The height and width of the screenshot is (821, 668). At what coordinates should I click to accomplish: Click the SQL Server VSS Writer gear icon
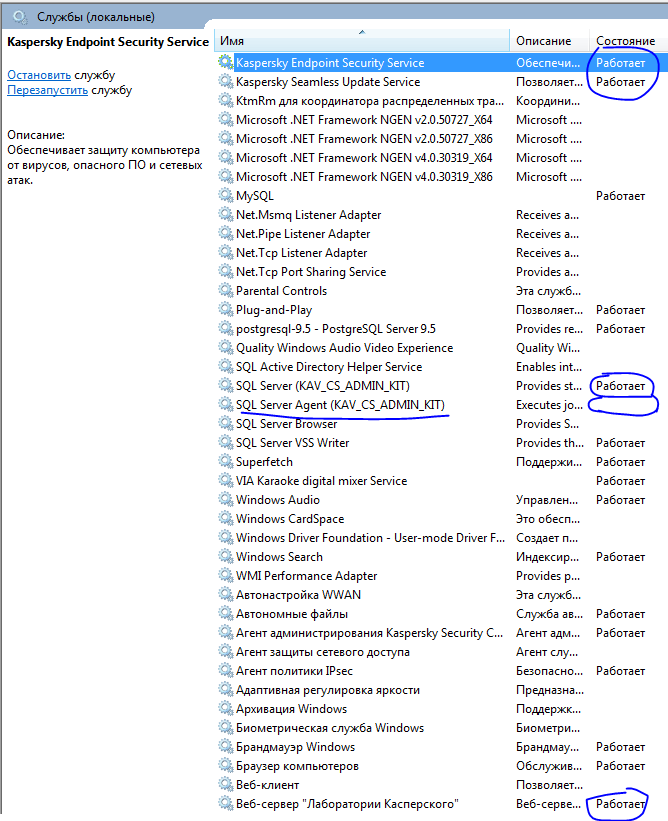[x=226, y=442]
